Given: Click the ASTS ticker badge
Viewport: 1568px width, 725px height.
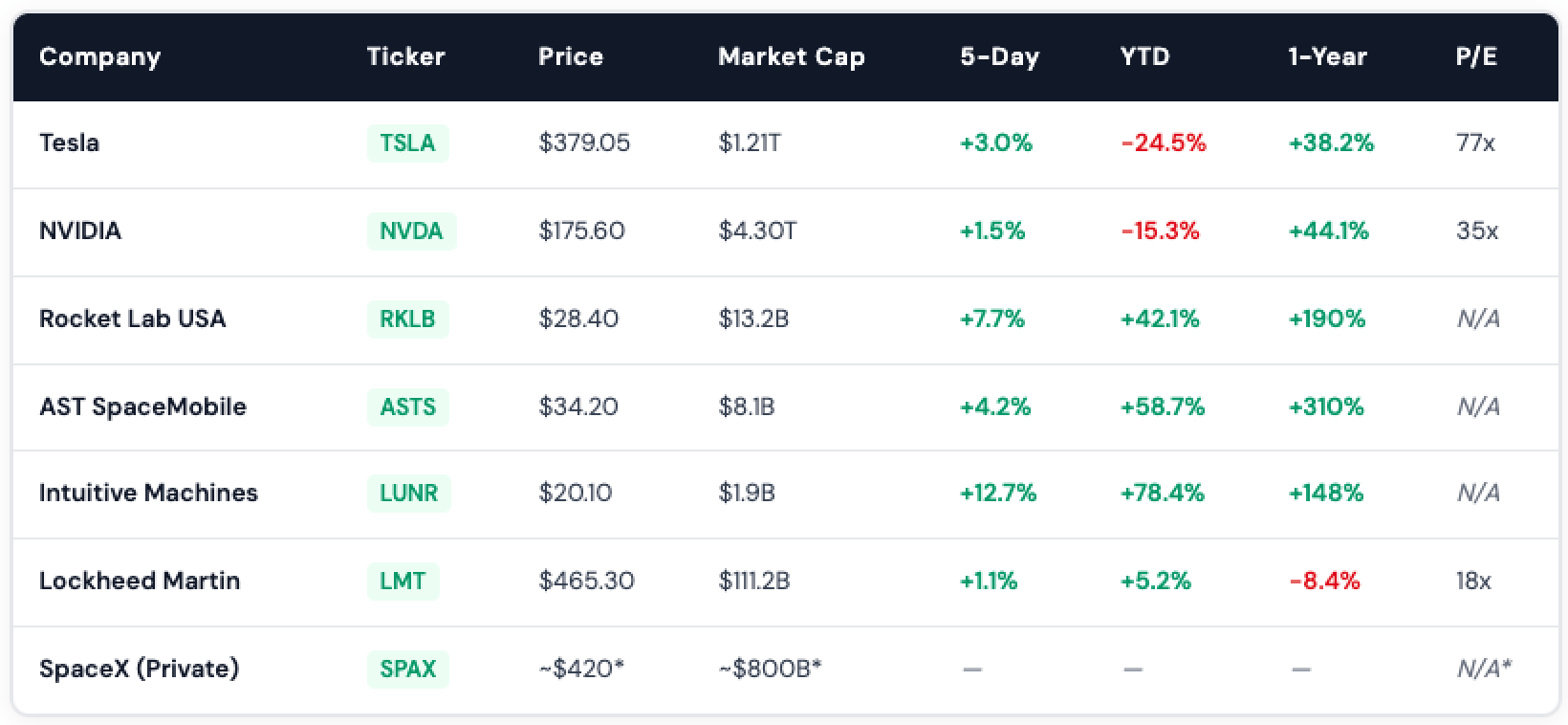Looking at the screenshot, I should 407,407.
